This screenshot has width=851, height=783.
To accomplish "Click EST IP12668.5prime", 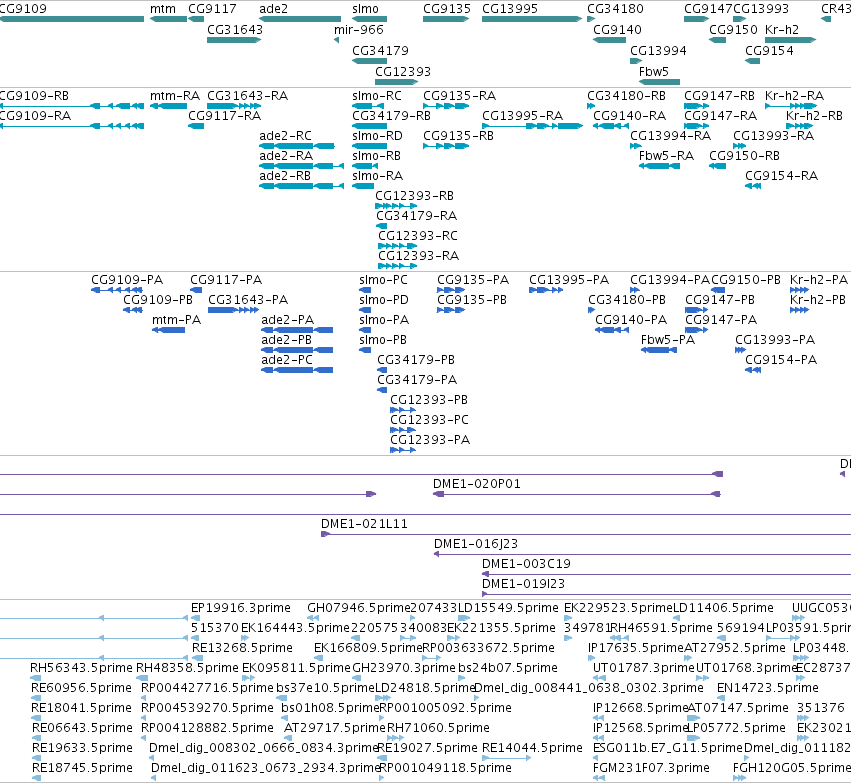I will point(599,718).
